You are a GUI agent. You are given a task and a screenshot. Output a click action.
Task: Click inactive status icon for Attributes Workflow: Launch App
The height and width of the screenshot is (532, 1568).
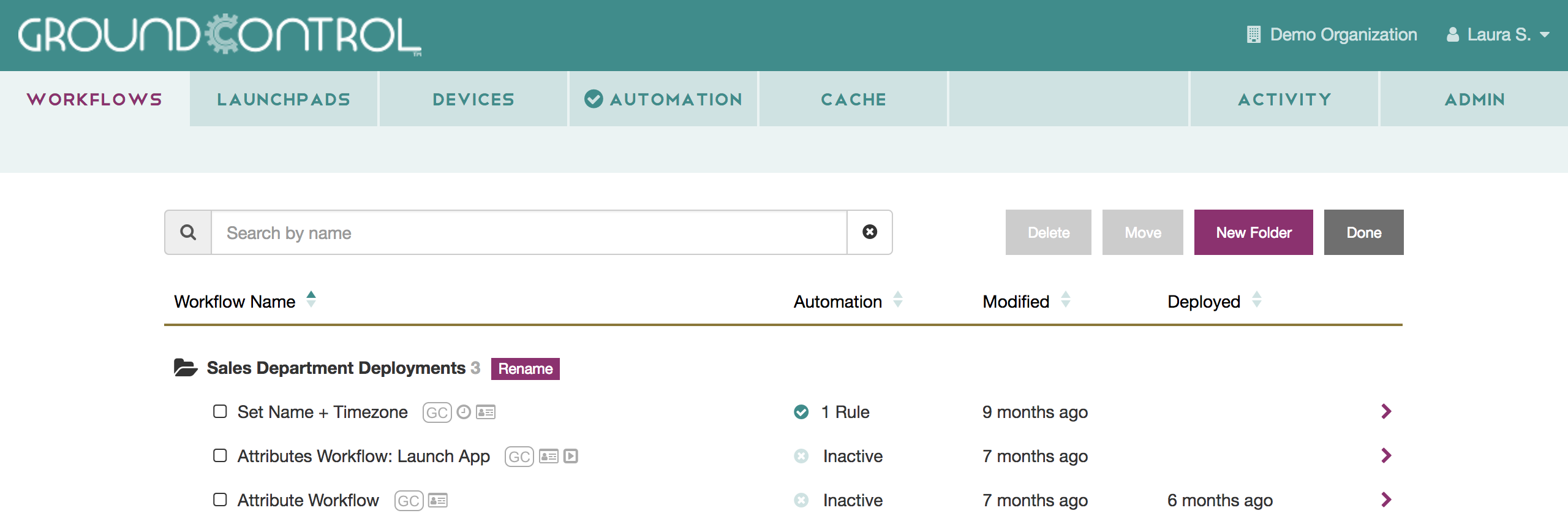point(801,456)
